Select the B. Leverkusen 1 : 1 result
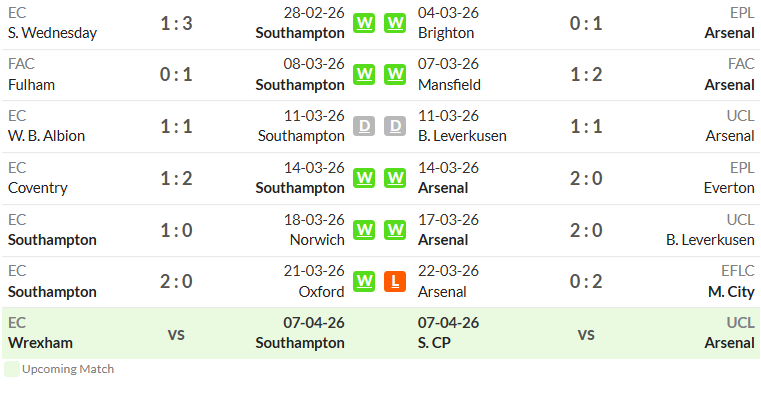 (x=586, y=126)
